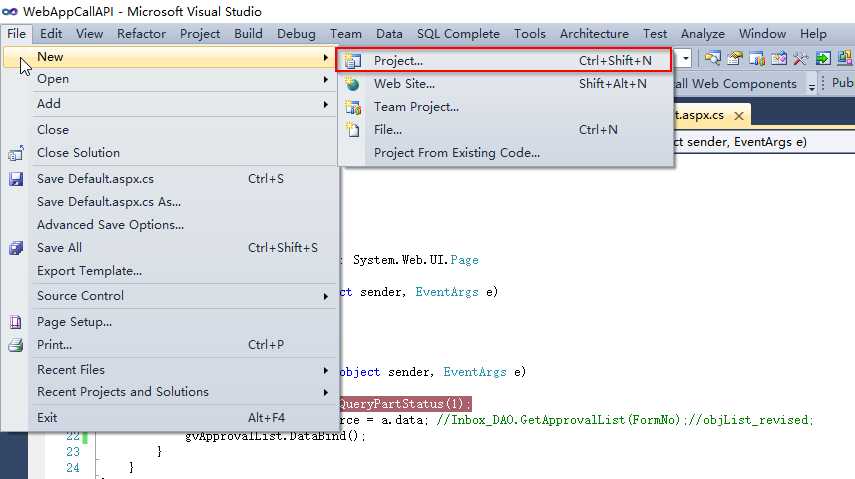Click the Print printer icon
Screen dimensions: 855x479
[x=16, y=345]
